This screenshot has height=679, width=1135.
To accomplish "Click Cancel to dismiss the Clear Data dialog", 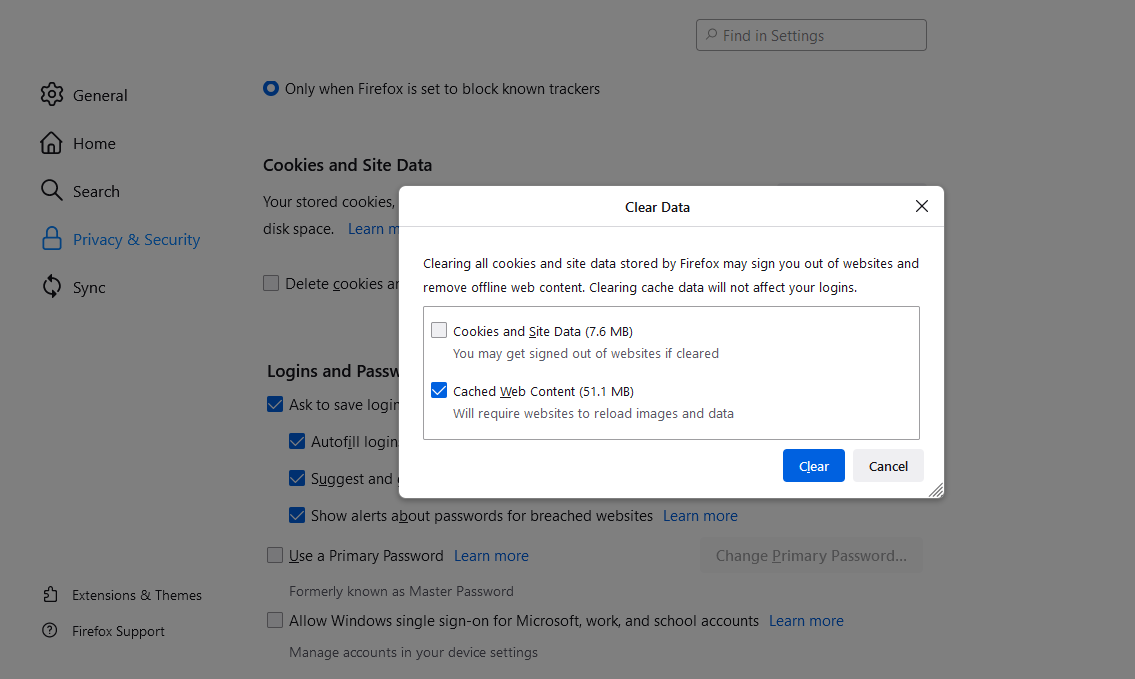I will pyautogui.click(x=887, y=465).
